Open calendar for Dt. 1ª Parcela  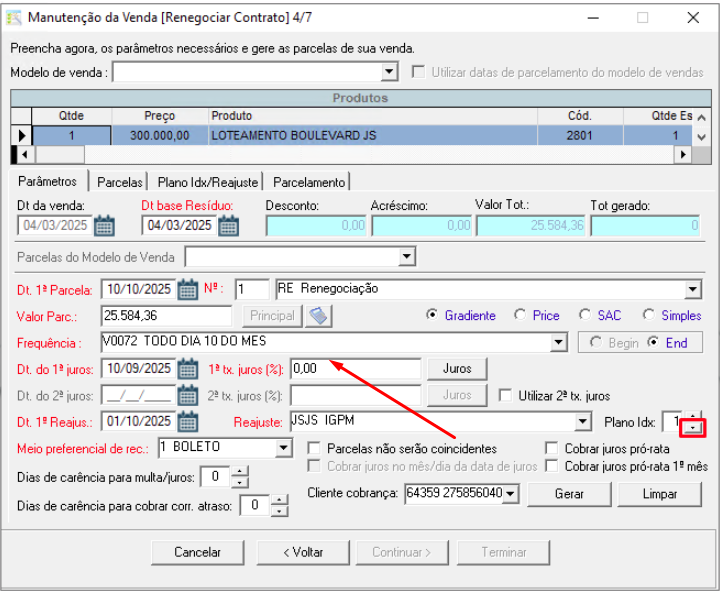pyautogui.click(x=187, y=290)
